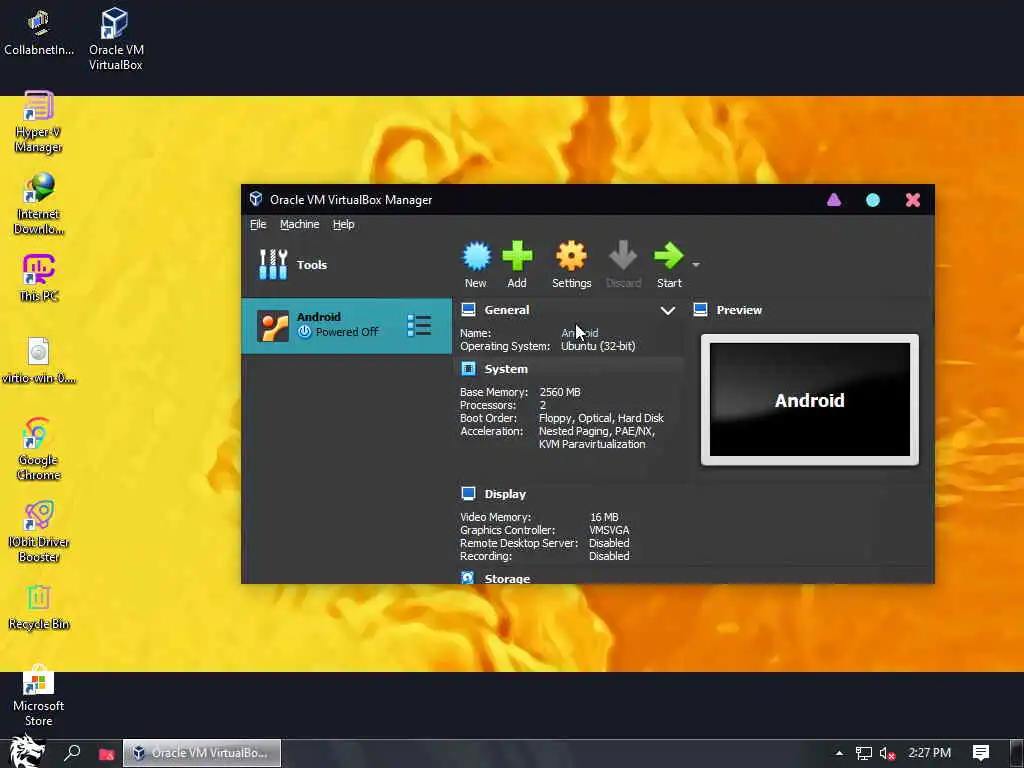Image resolution: width=1024 pixels, height=768 pixels.
Task: Click the network tray icon
Action: 863,754
